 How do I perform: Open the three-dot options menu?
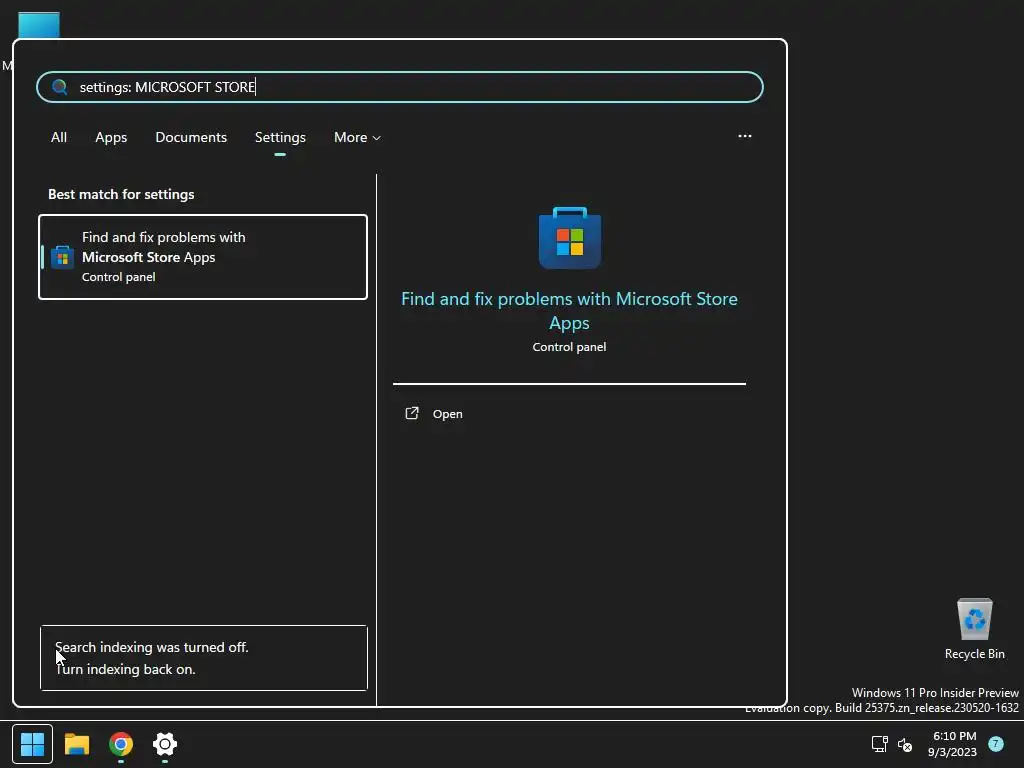744,136
